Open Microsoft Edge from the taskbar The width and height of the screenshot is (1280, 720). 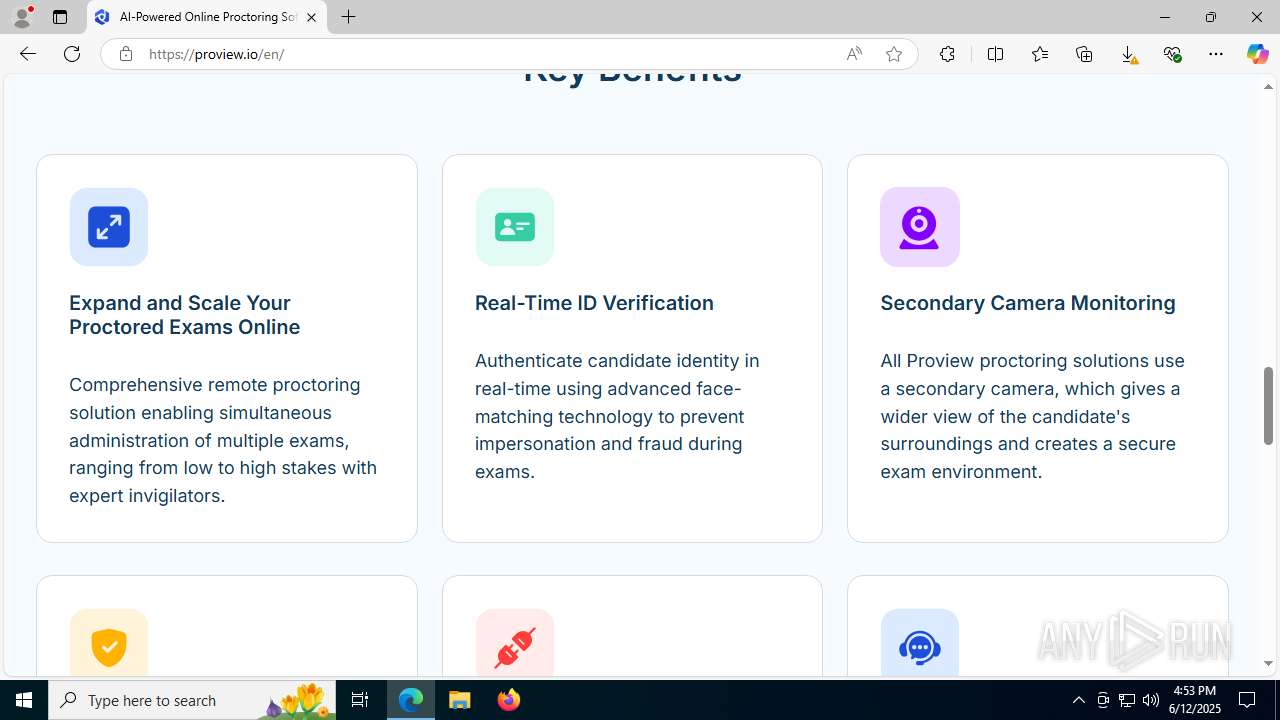coord(411,700)
